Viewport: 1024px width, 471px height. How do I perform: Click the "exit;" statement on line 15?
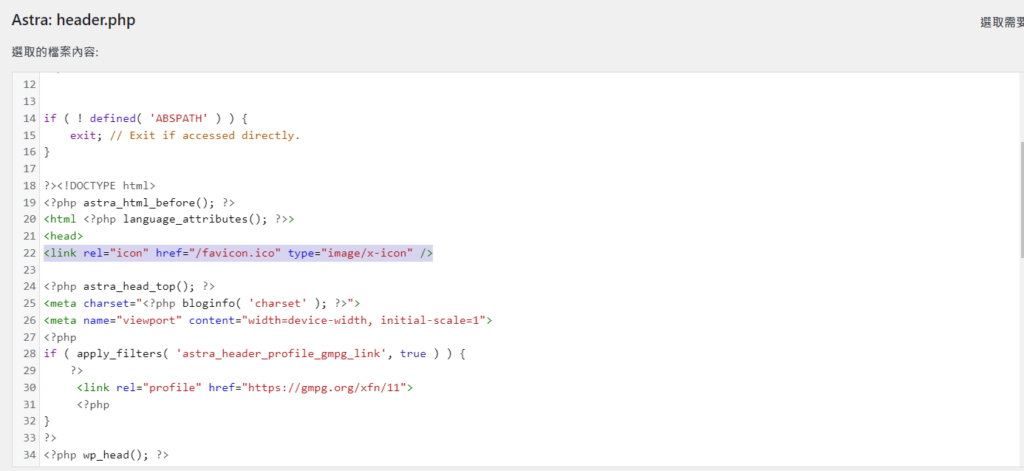pyautogui.click(x=83, y=135)
